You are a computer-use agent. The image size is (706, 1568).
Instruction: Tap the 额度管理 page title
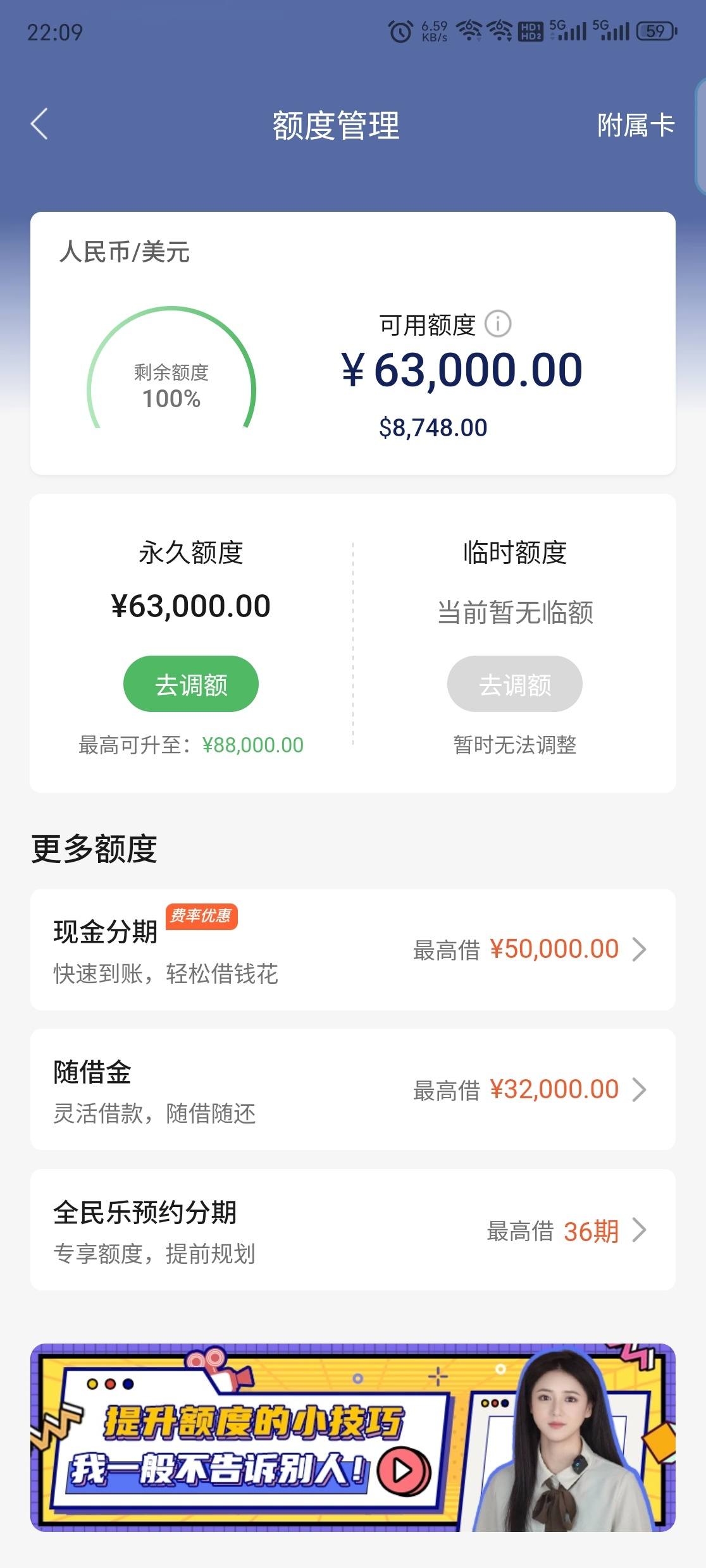[x=336, y=125]
